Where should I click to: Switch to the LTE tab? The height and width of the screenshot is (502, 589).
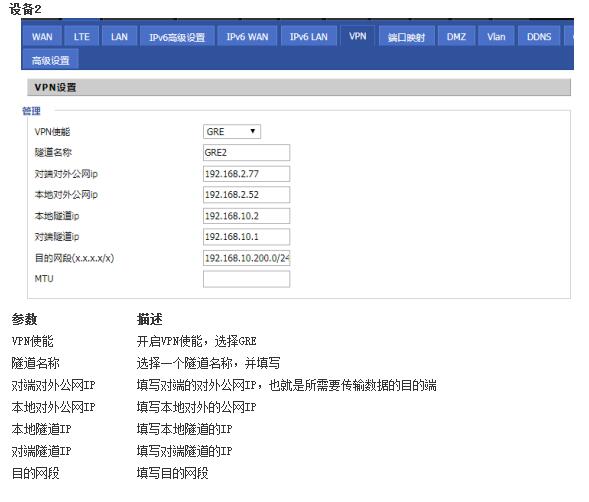pyautogui.click(x=82, y=36)
